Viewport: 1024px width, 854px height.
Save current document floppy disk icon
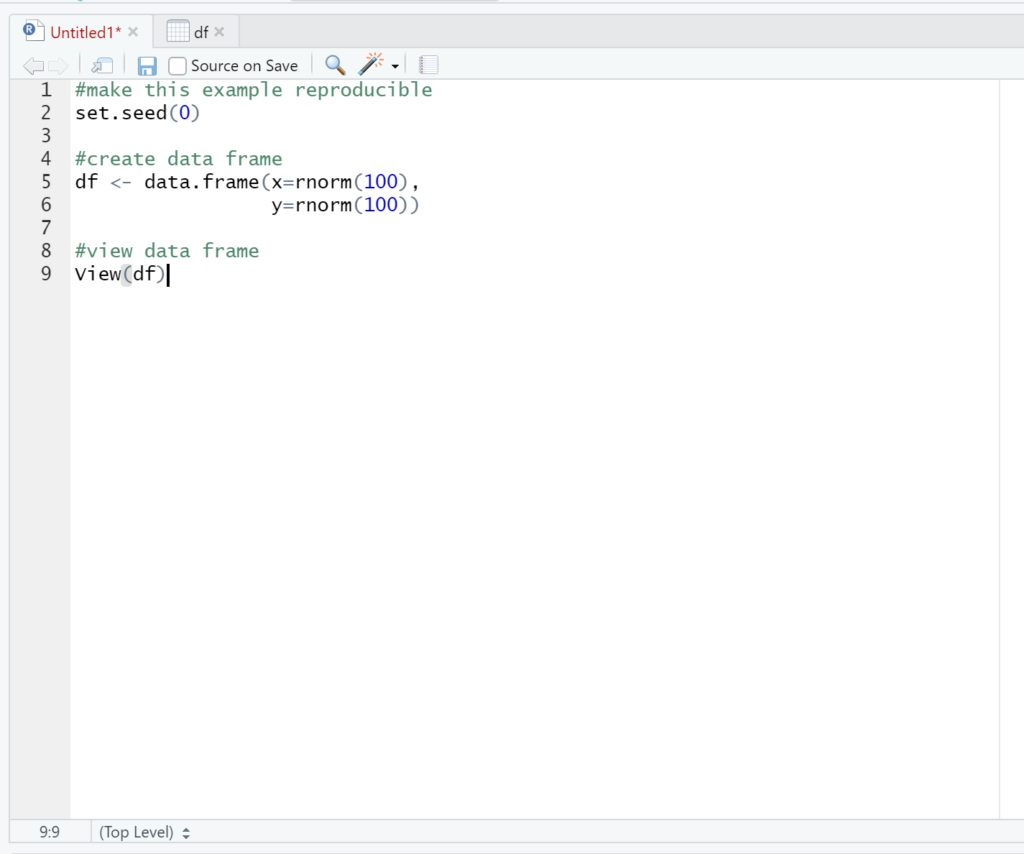[146, 66]
